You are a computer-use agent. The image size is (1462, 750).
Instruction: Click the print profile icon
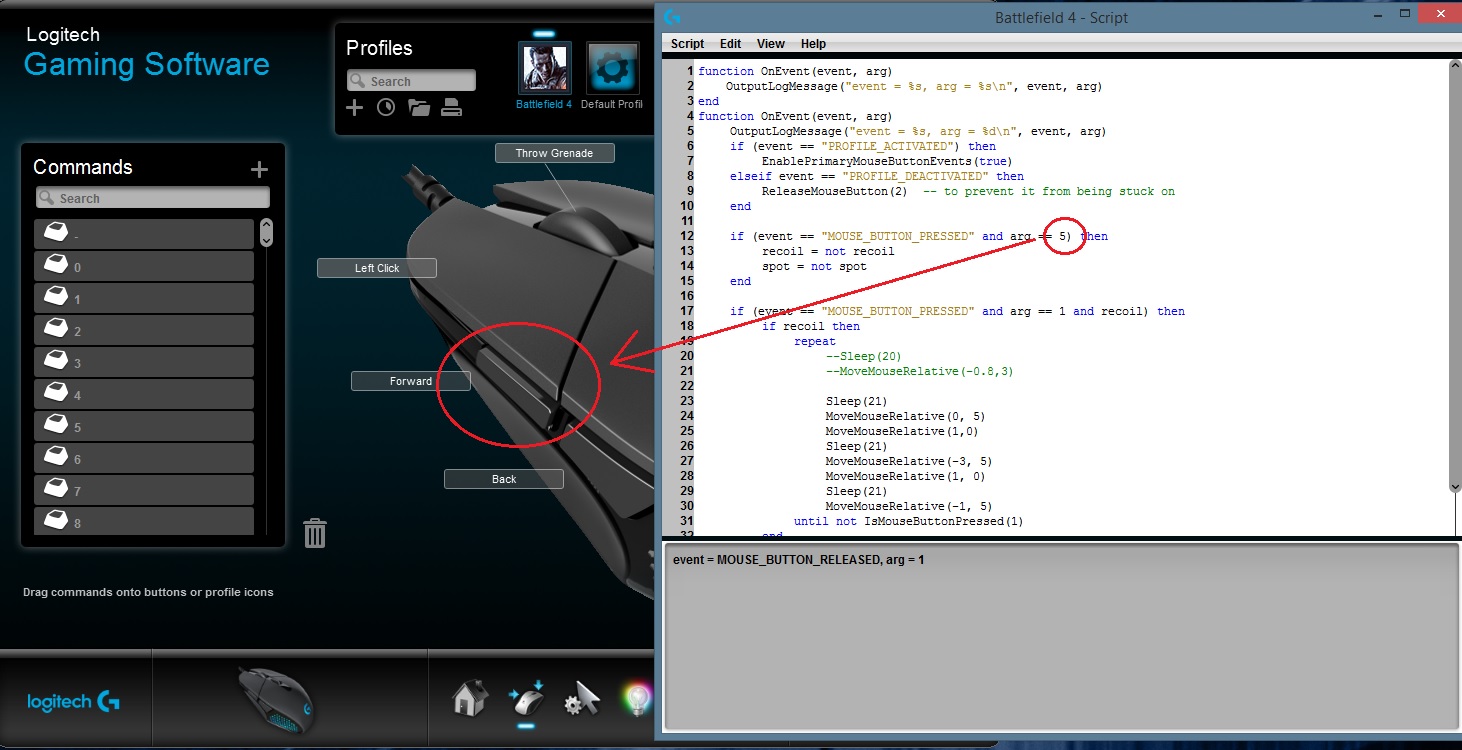click(452, 108)
